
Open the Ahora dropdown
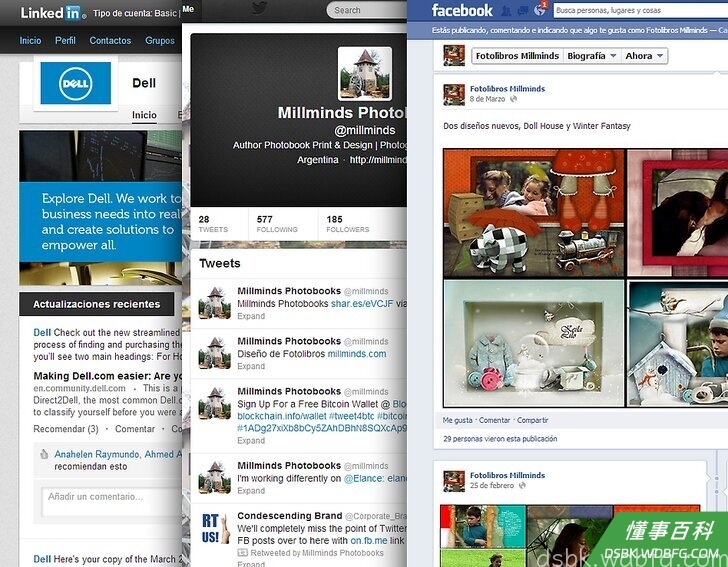click(644, 56)
